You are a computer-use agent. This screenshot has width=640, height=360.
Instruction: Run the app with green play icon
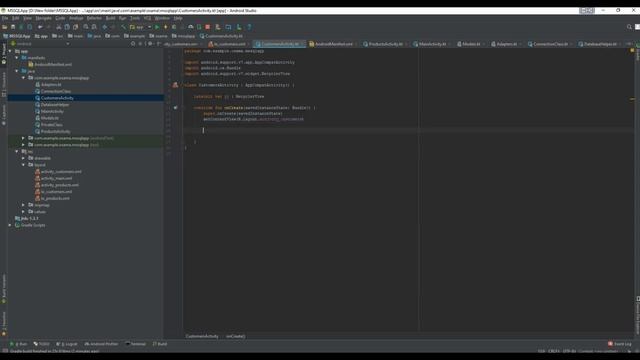(157, 27)
